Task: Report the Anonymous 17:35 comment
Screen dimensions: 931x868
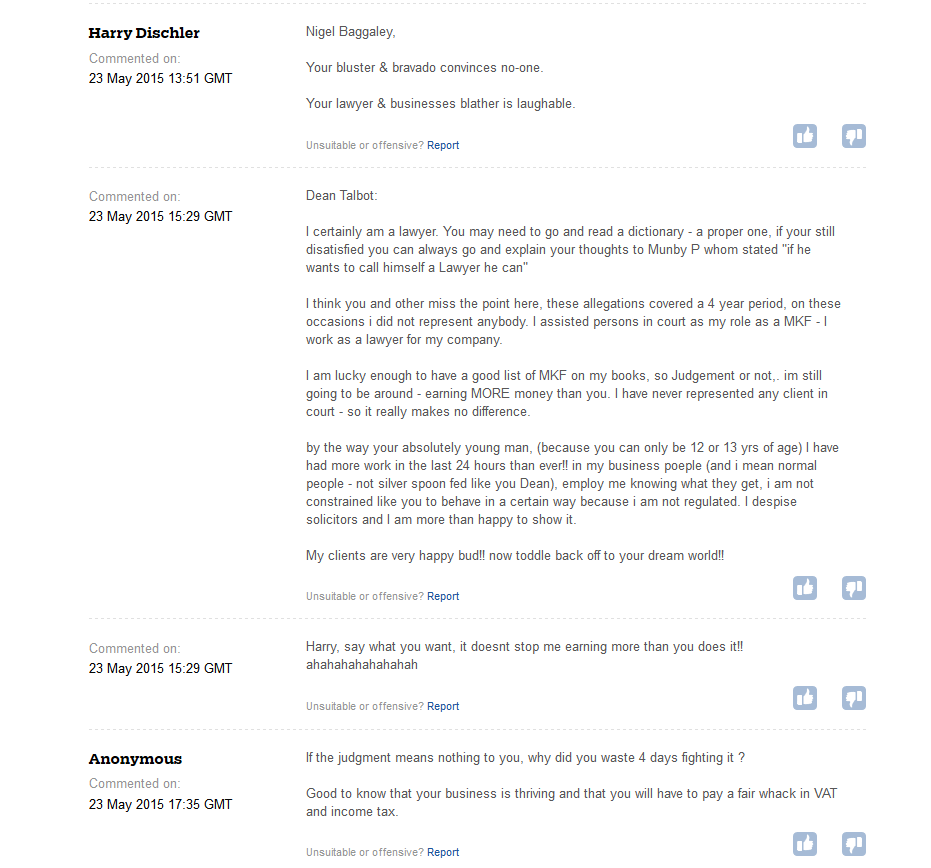Action: pyautogui.click(x=443, y=852)
